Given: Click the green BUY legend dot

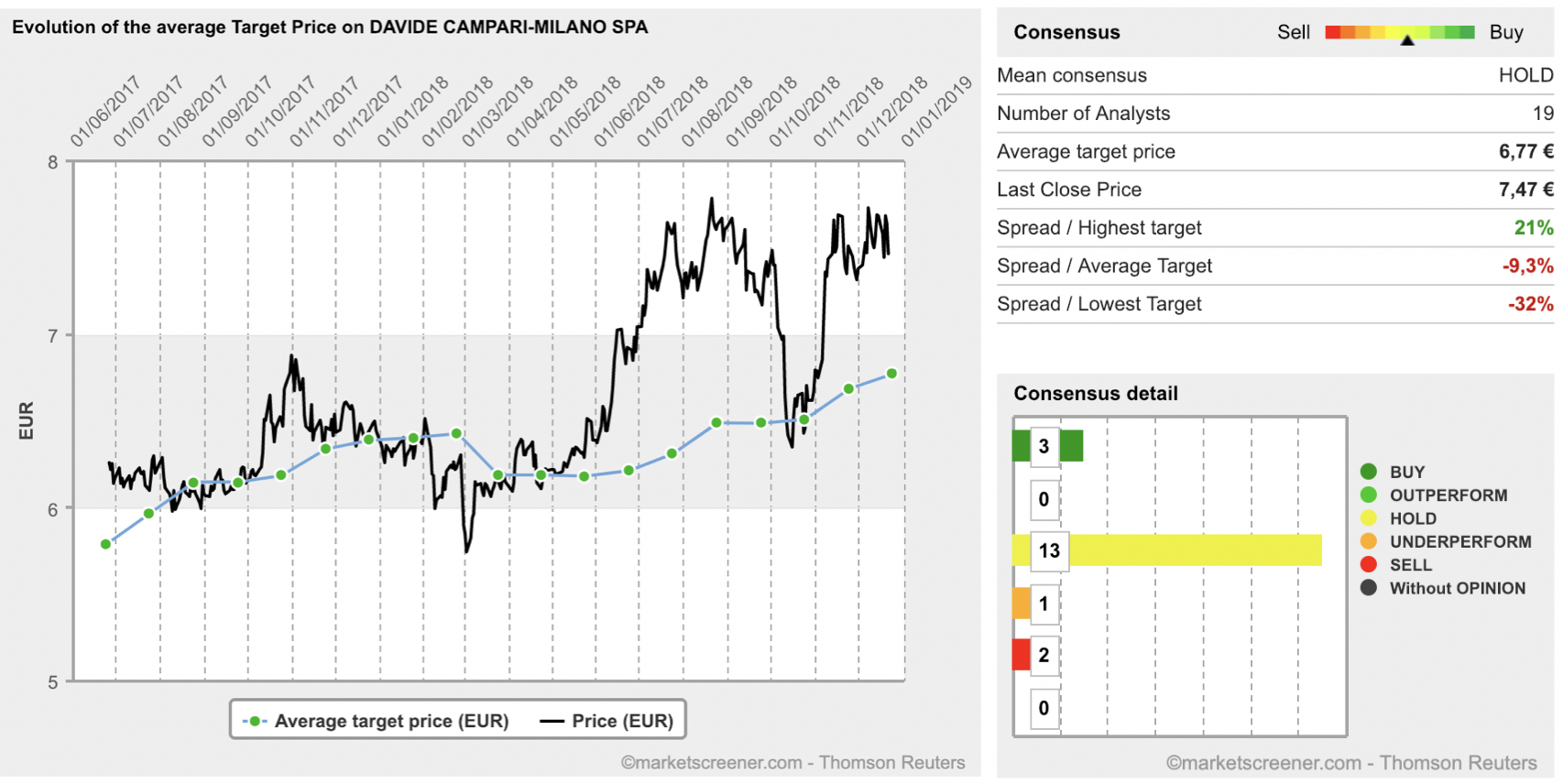Looking at the screenshot, I should click(1369, 472).
